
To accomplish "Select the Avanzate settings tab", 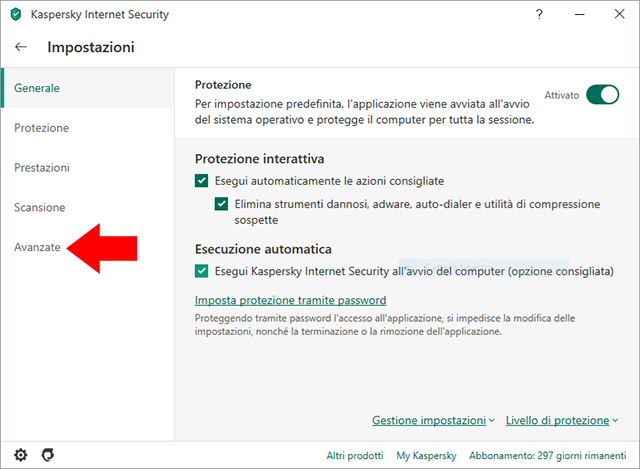I will tap(38, 247).
